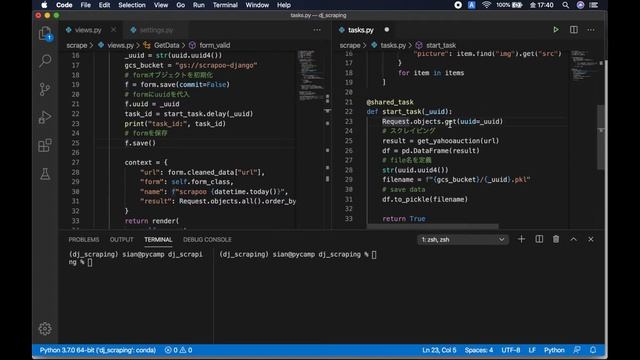Open the Run and Debug view
The width and height of the screenshot is (640, 360).
(x=45, y=117)
